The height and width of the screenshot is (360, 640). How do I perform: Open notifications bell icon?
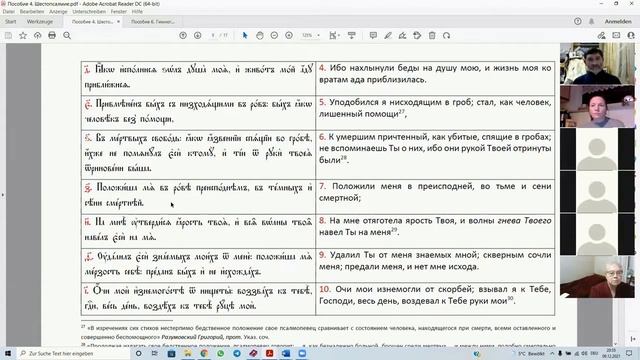(591, 21)
